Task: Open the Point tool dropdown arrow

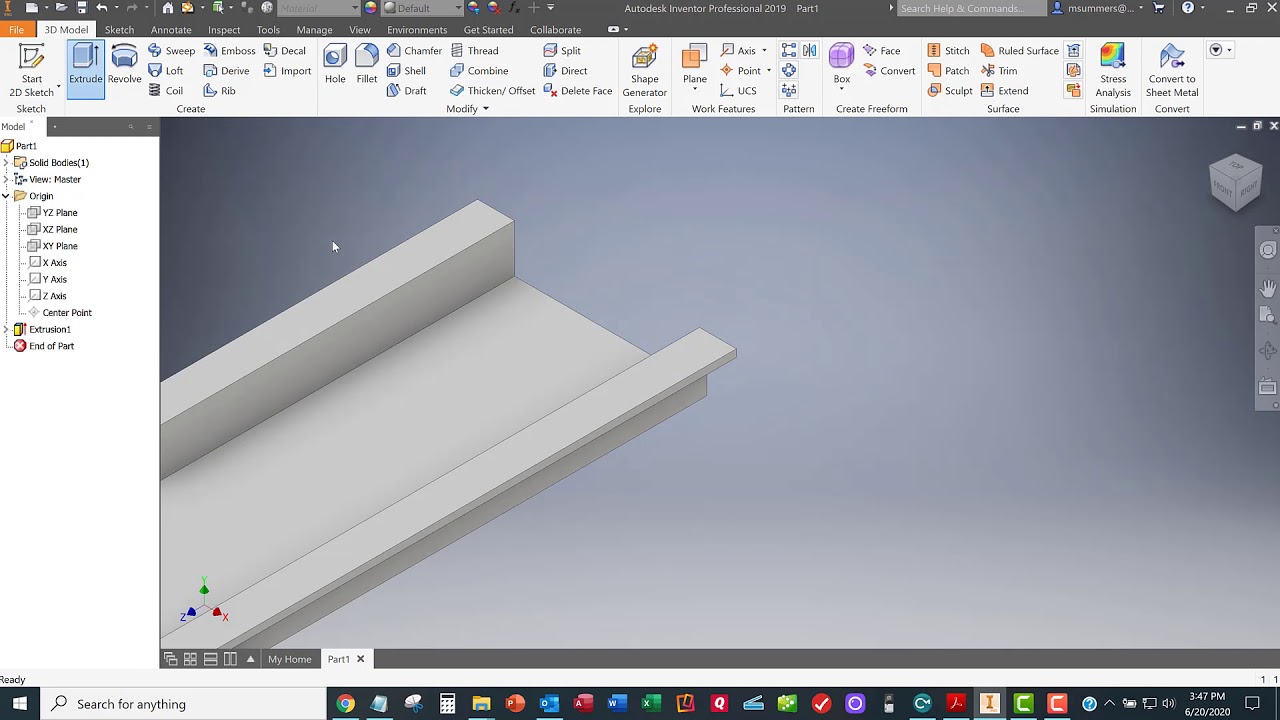Action: [768, 71]
